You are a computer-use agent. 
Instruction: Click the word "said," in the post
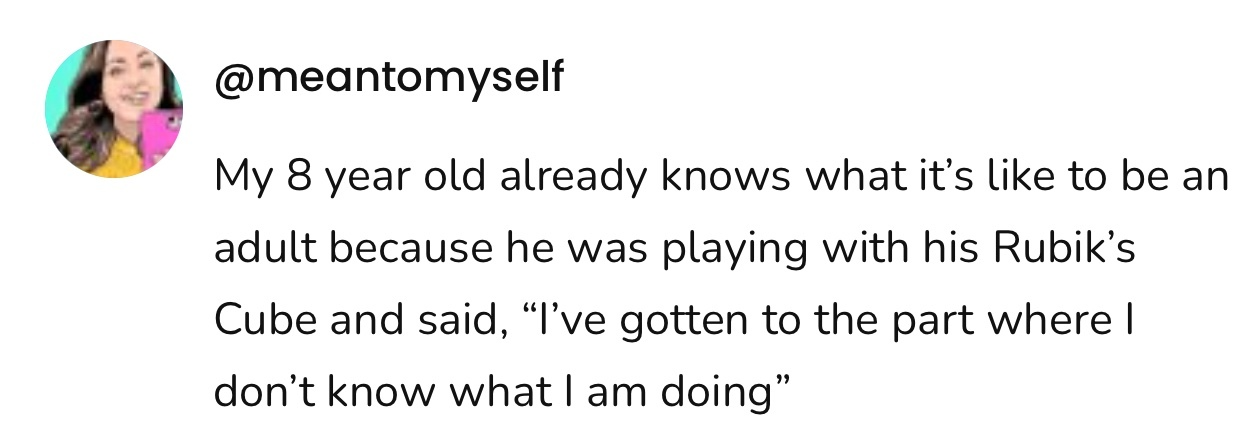[x=451, y=321]
